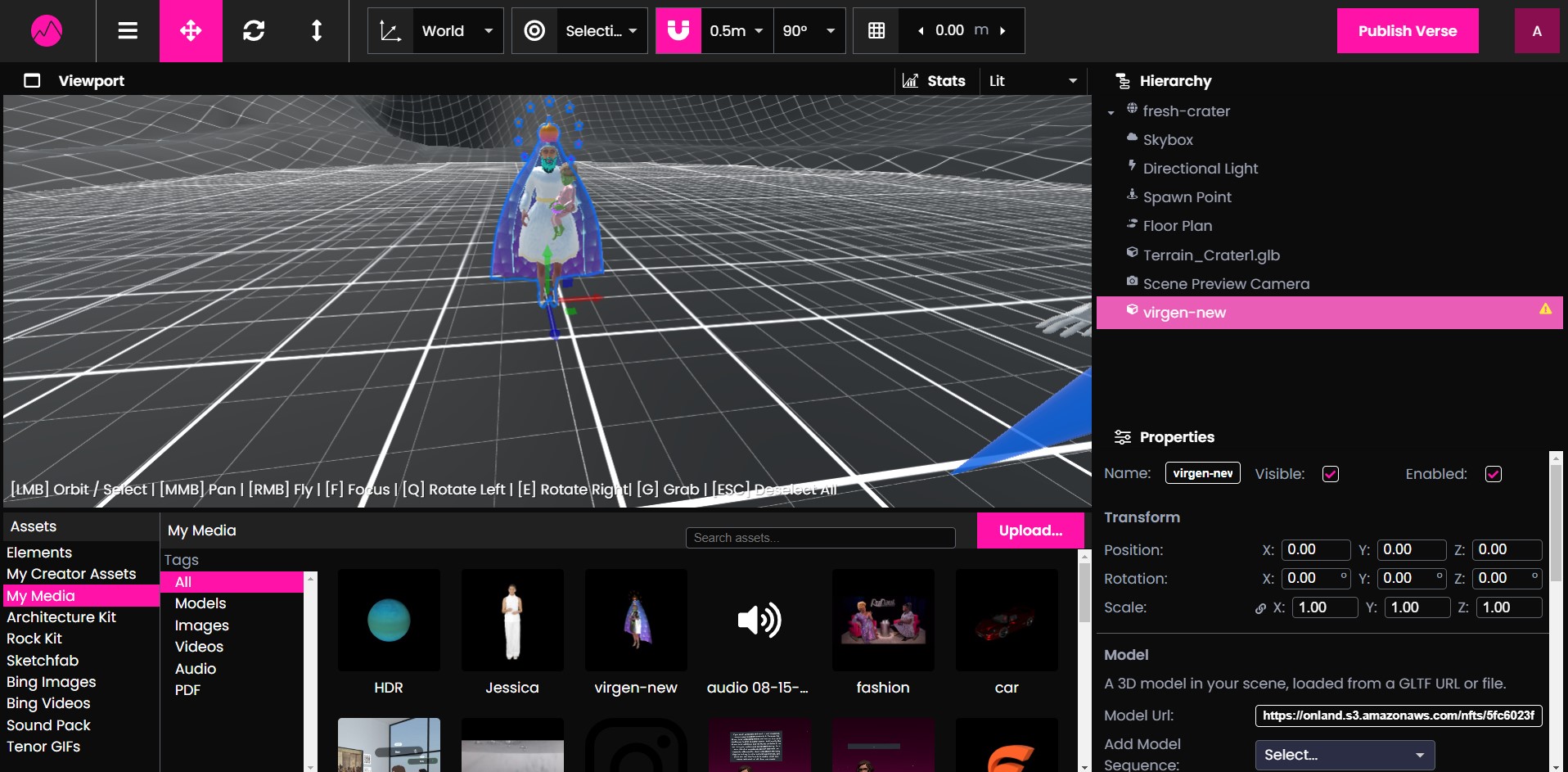Select Skybox in the hierarchy
This screenshot has width=1568, height=772.
tap(1168, 140)
